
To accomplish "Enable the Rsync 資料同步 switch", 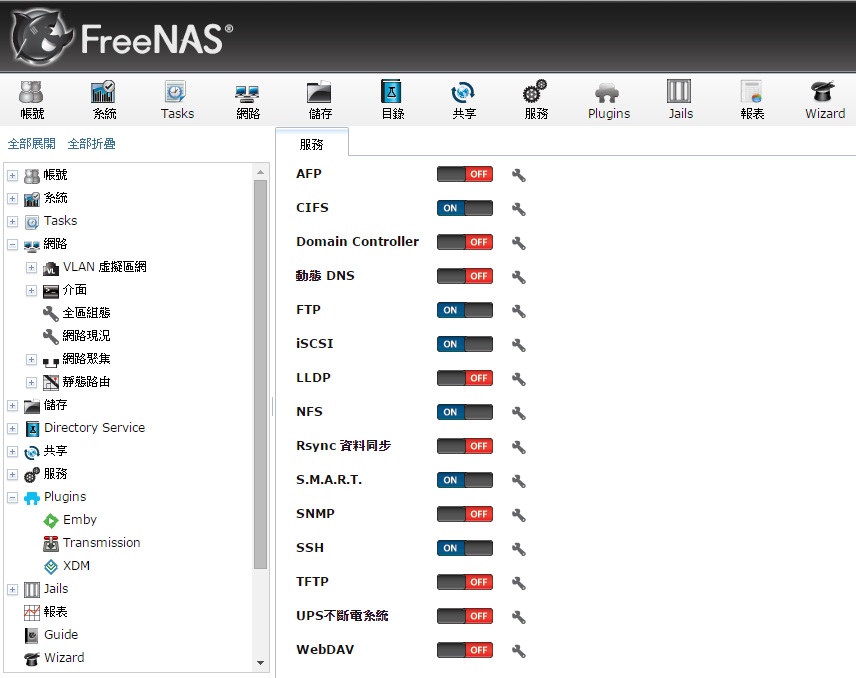I will click(465, 446).
